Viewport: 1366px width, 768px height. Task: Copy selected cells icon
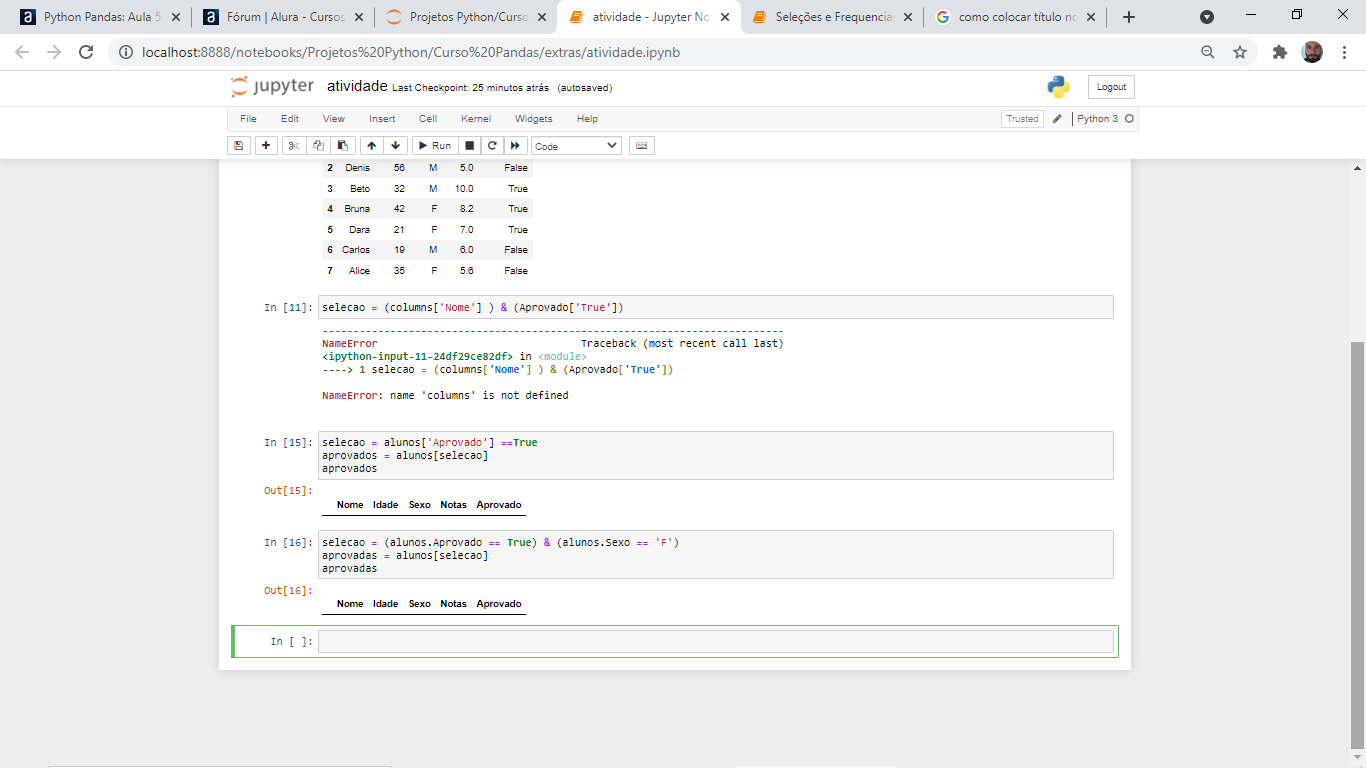pos(318,146)
